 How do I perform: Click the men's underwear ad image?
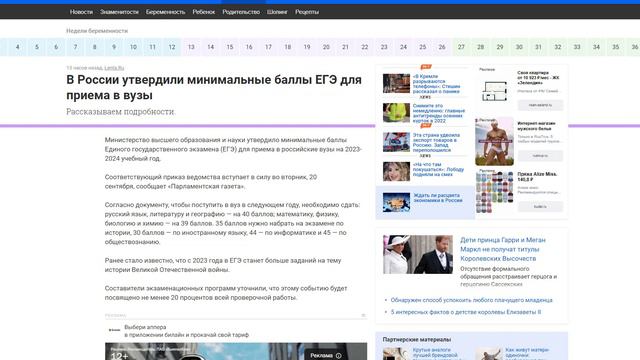494,141
